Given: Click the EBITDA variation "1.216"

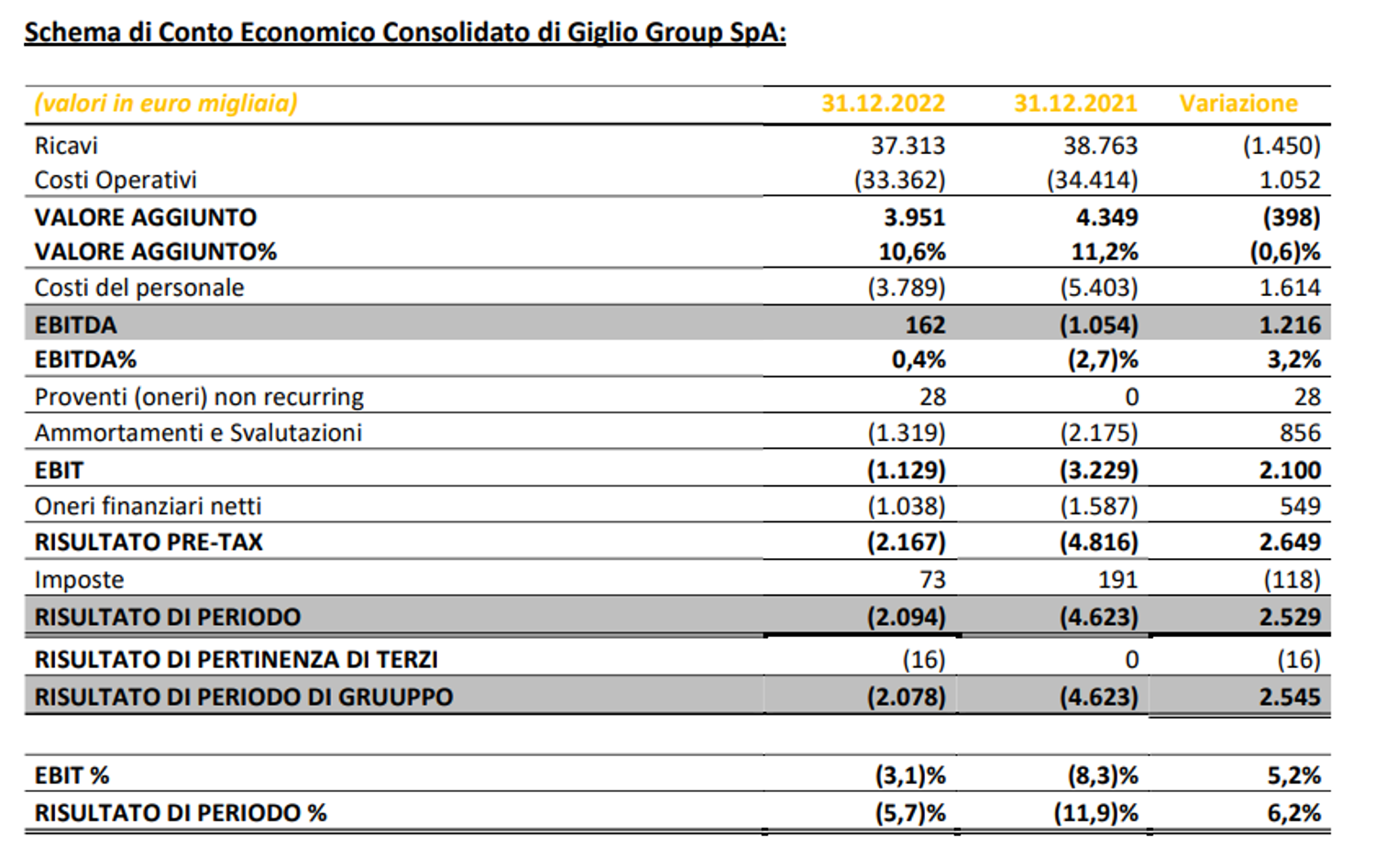Looking at the screenshot, I should point(1290,325).
